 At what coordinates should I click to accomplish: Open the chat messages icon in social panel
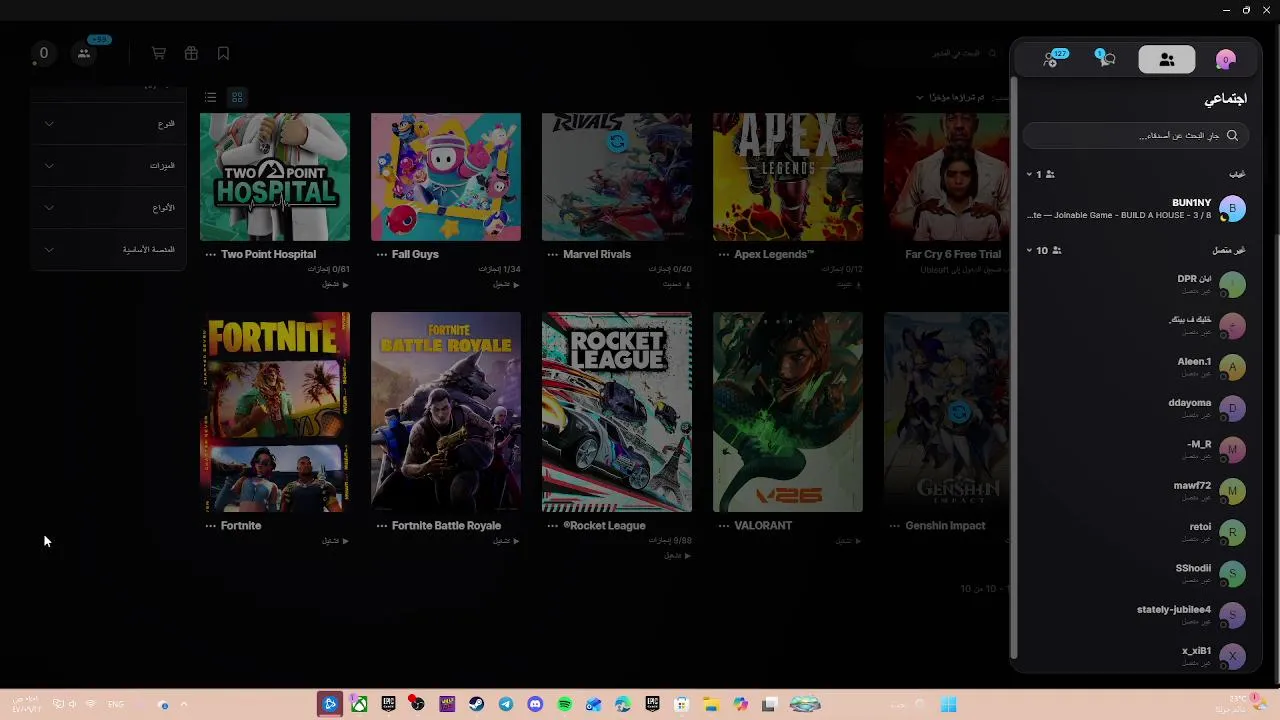point(1105,59)
